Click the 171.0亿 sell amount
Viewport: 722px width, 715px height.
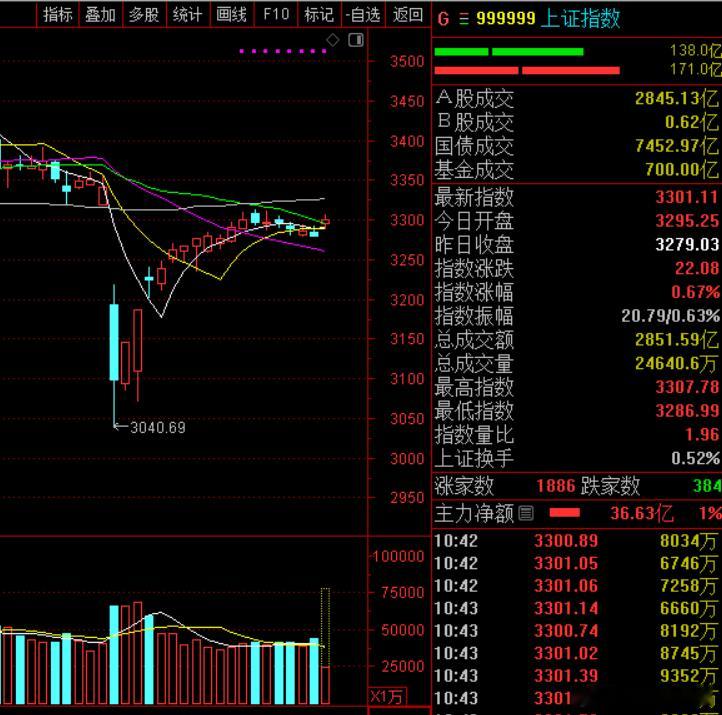pos(695,70)
